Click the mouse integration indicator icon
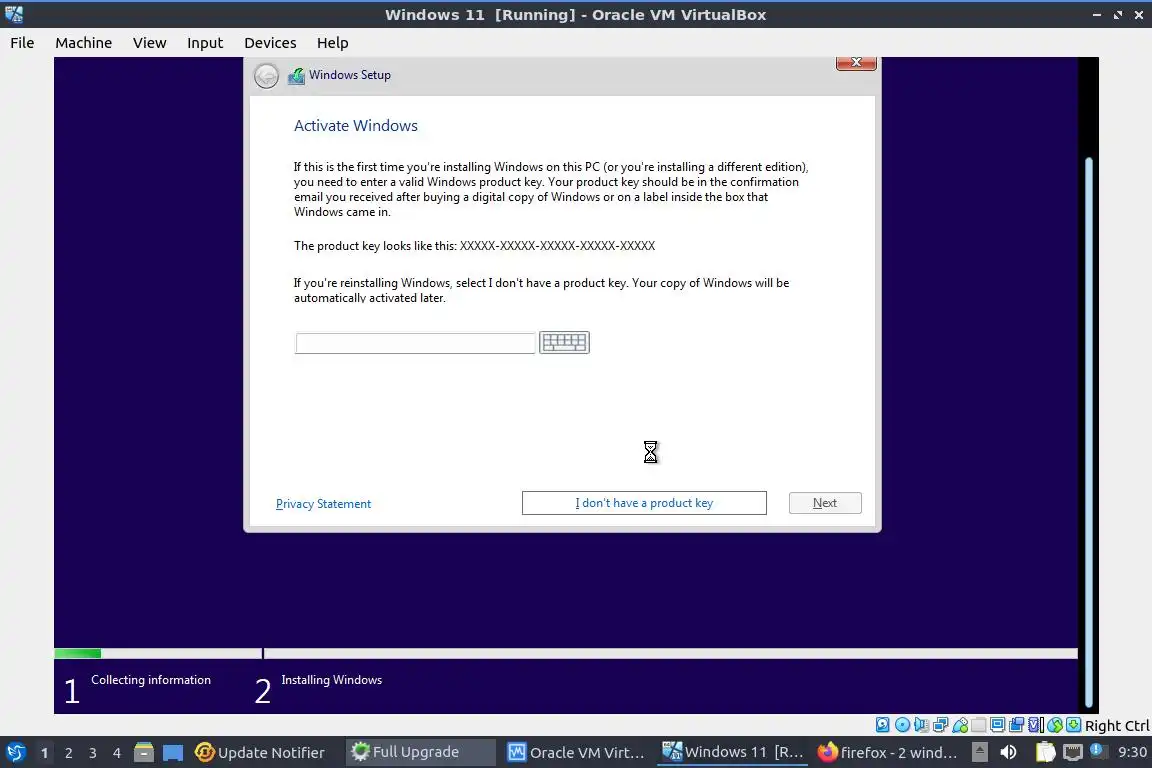The height and width of the screenshot is (768, 1152). [1055, 725]
